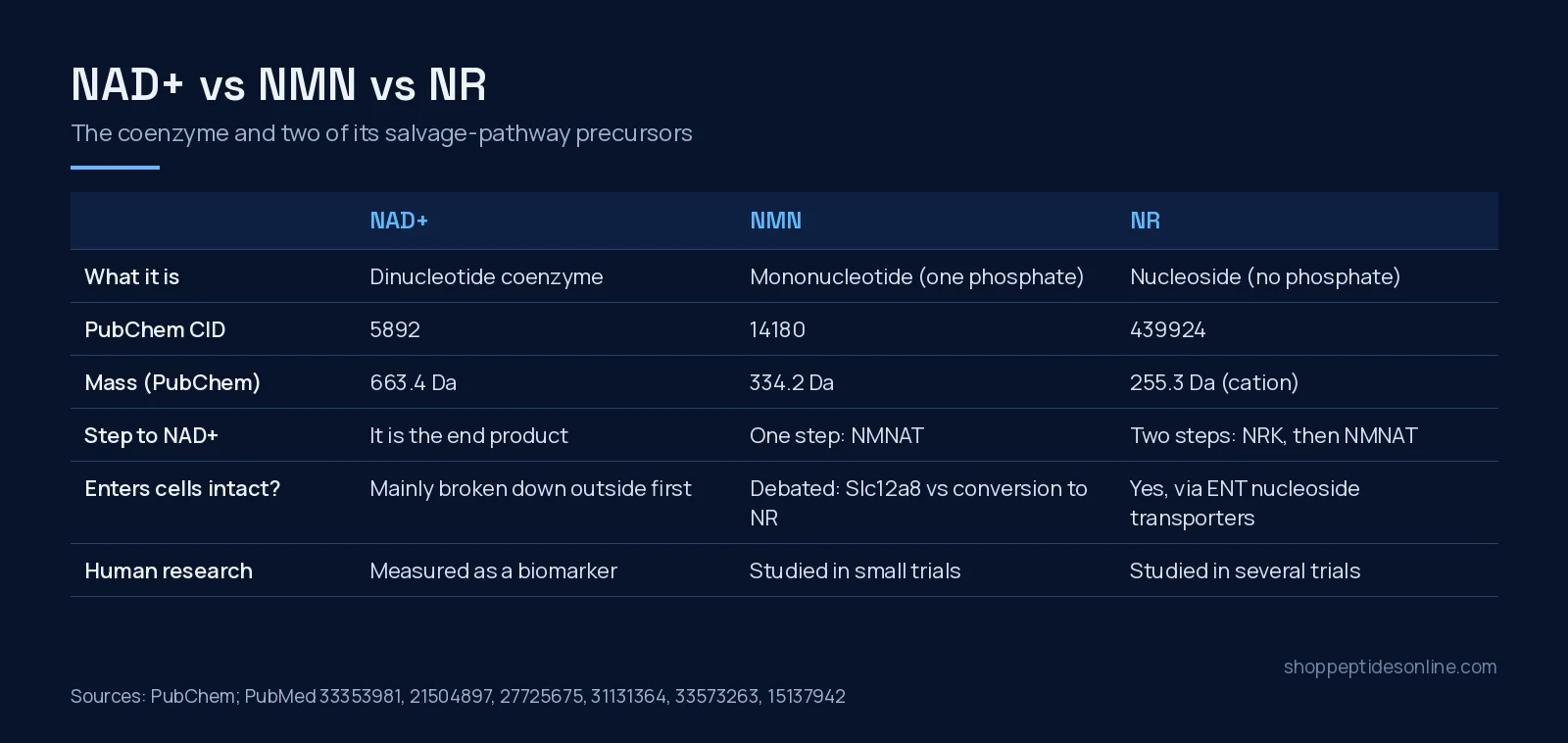Select the mass value 663.4 Da
Screen dimensions: 1568x743
click(x=413, y=383)
